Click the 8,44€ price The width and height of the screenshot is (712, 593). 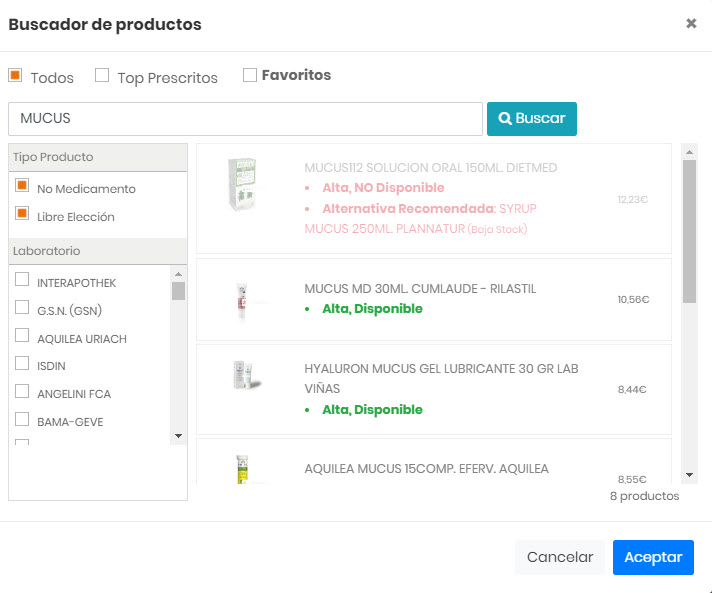[632, 390]
